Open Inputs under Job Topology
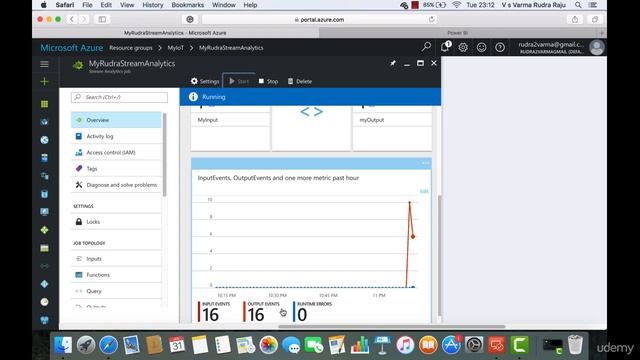The height and width of the screenshot is (360, 640). [x=116, y=259]
